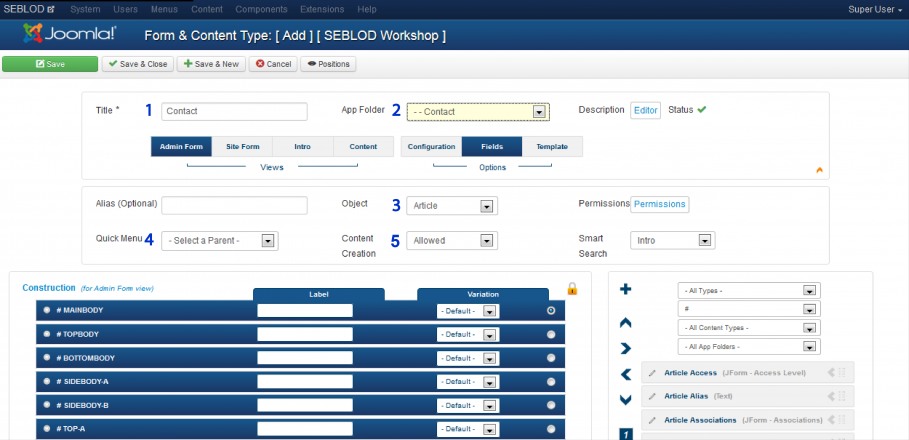Click the plus add-field icon
Image resolution: width=909 pixels, height=440 pixels.
(x=626, y=289)
